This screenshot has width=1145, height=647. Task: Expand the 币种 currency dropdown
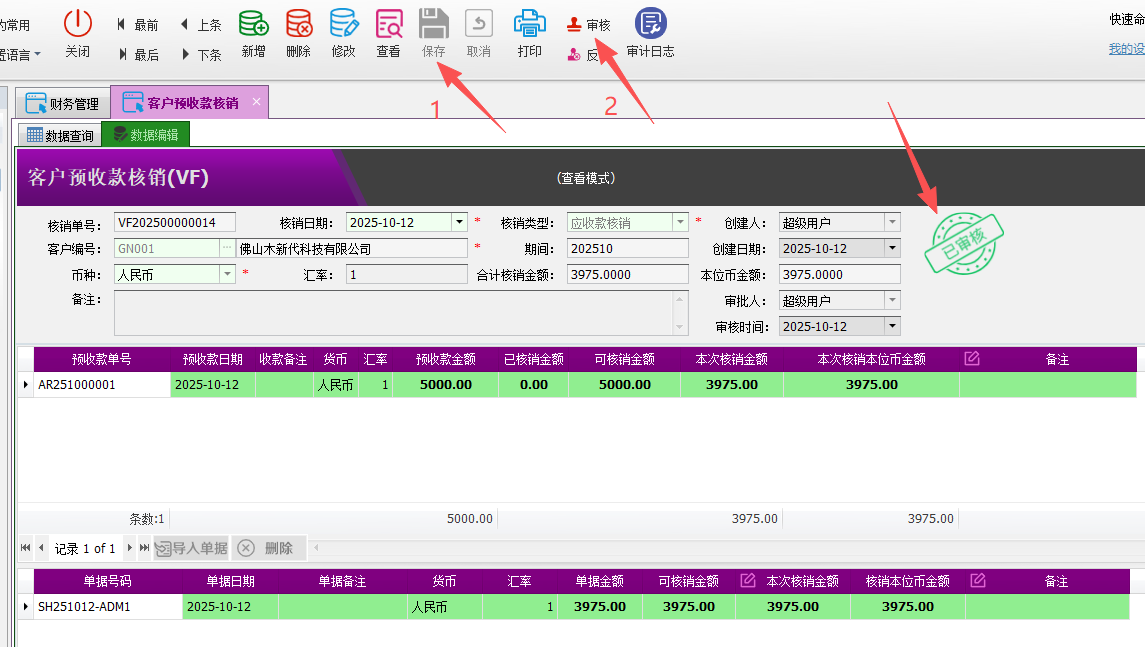click(225, 273)
